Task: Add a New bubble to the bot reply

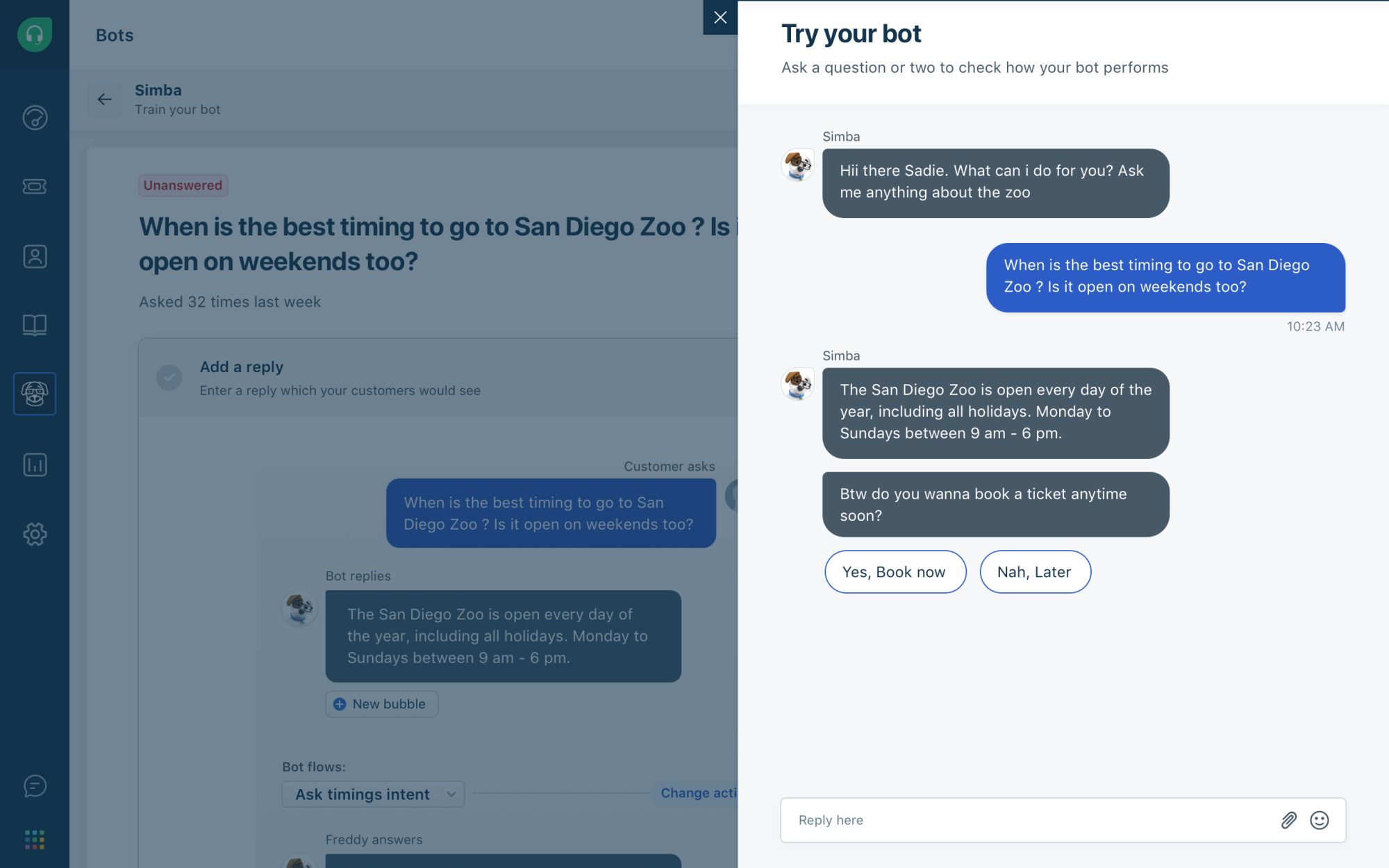Action: pos(381,703)
